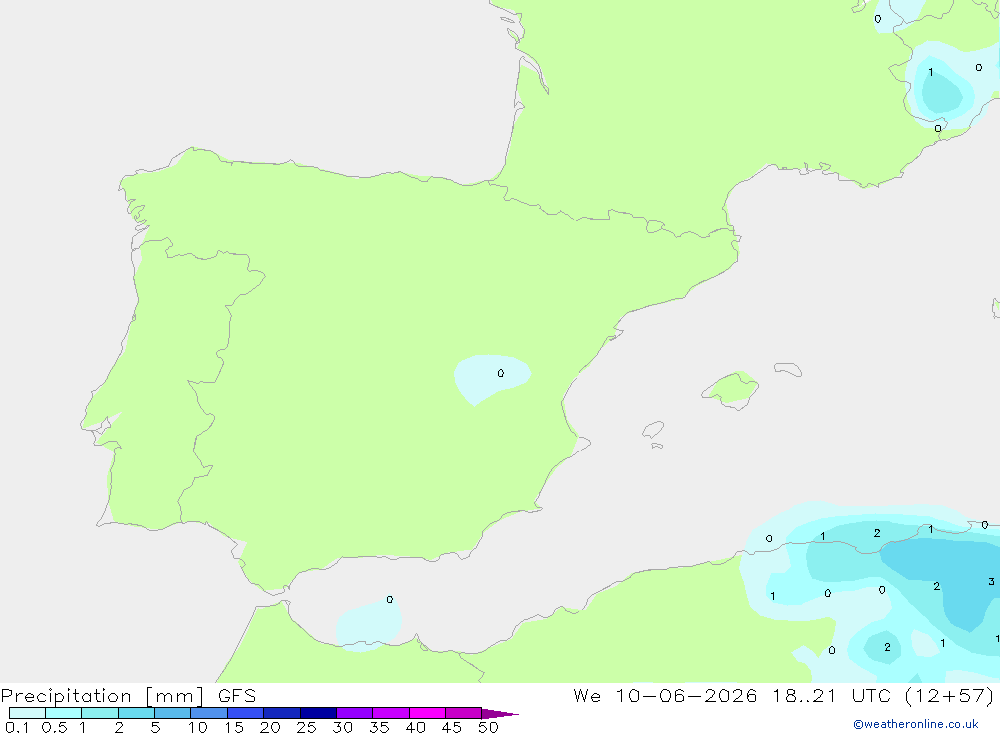Viewport: 1000px width, 733px height.
Task: Click the weatheronline.co.uk copyright link
Action: [x=915, y=724]
